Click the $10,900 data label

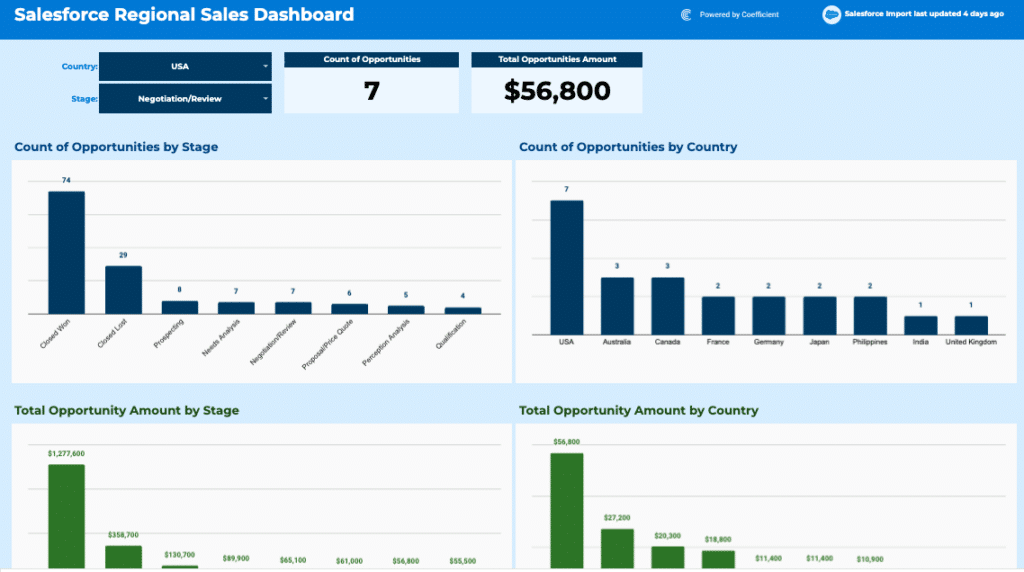[x=870, y=560]
